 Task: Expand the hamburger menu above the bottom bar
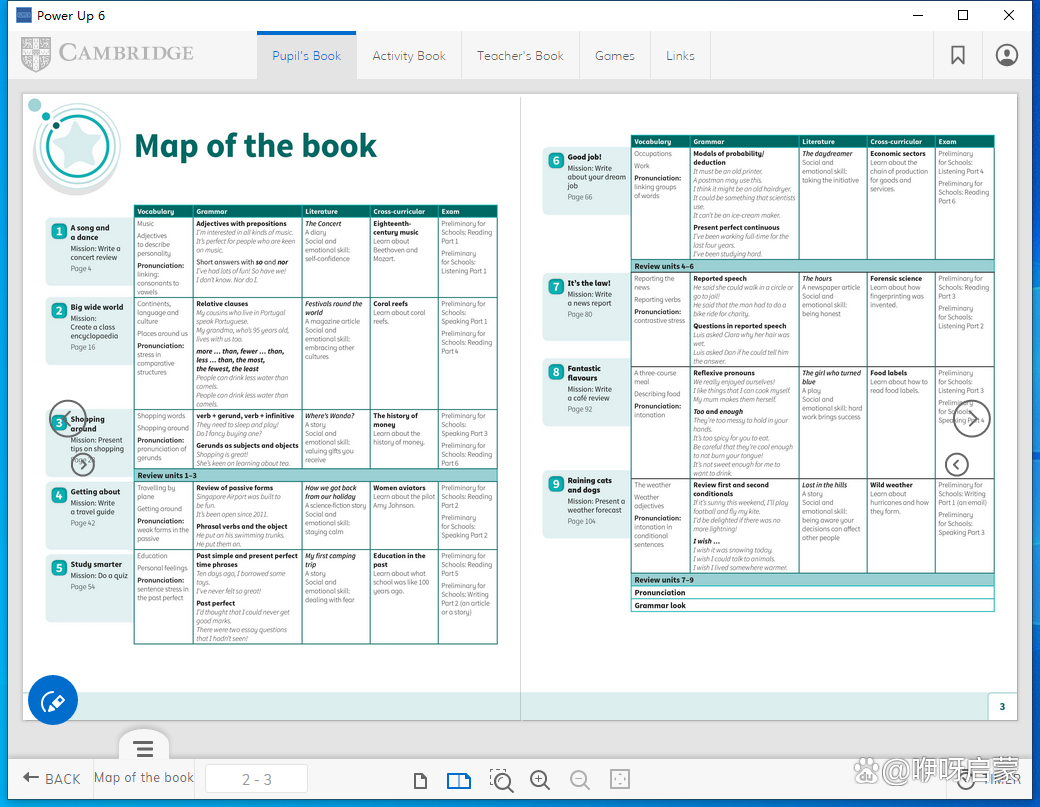click(x=144, y=749)
